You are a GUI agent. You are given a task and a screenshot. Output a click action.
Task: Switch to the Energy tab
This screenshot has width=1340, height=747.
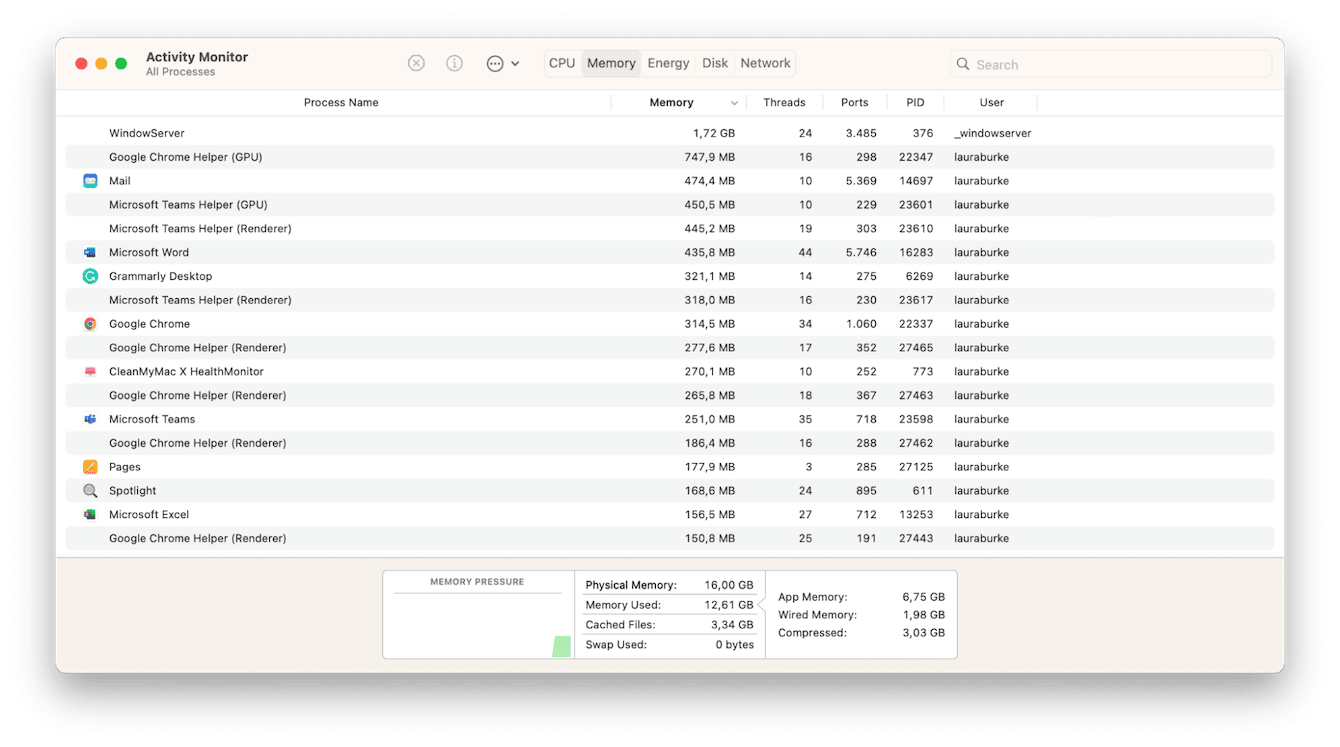(x=668, y=62)
